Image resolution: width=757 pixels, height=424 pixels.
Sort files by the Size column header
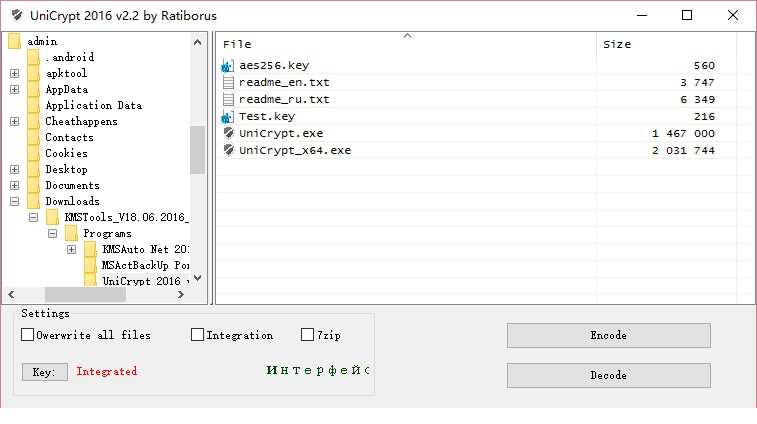tap(666, 44)
